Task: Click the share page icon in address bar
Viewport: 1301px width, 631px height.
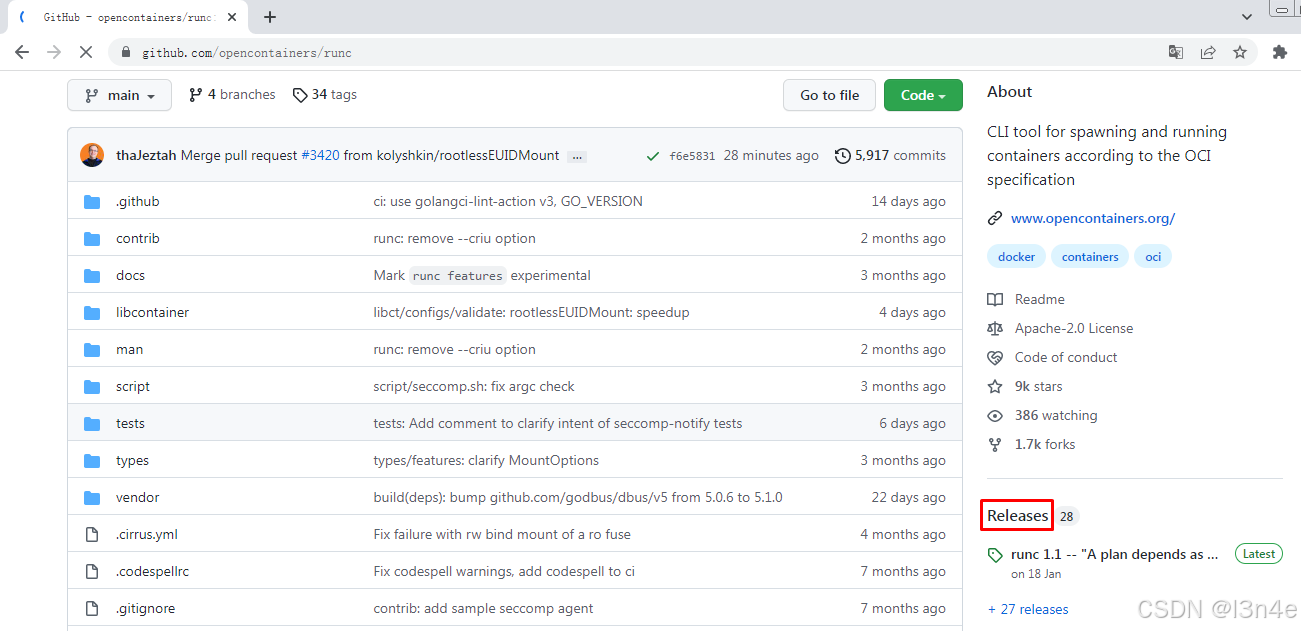Action: pos(1208,52)
